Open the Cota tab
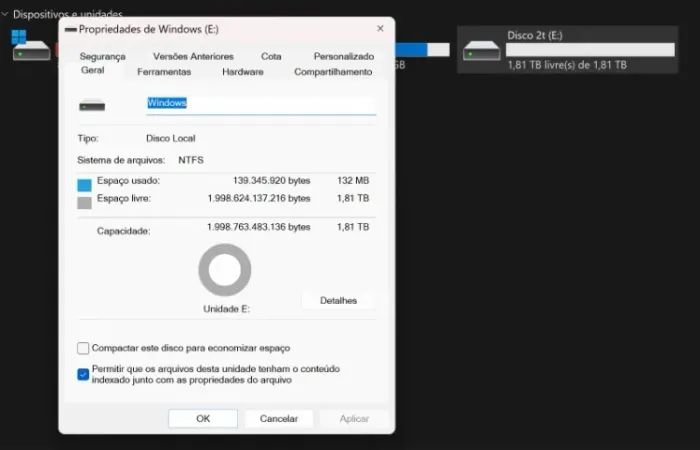Image resolution: width=700 pixels, height=450 pixels. [271, 56]
